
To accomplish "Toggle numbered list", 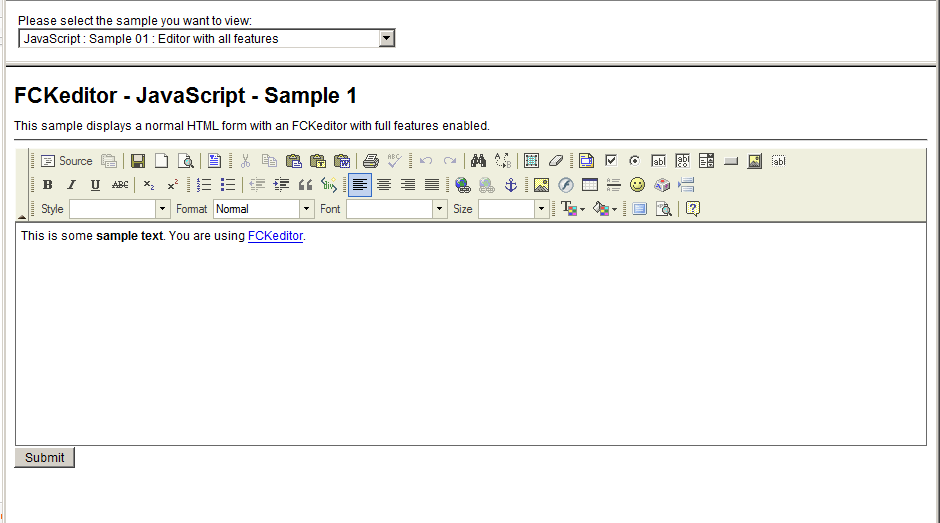I will point(204,185).
